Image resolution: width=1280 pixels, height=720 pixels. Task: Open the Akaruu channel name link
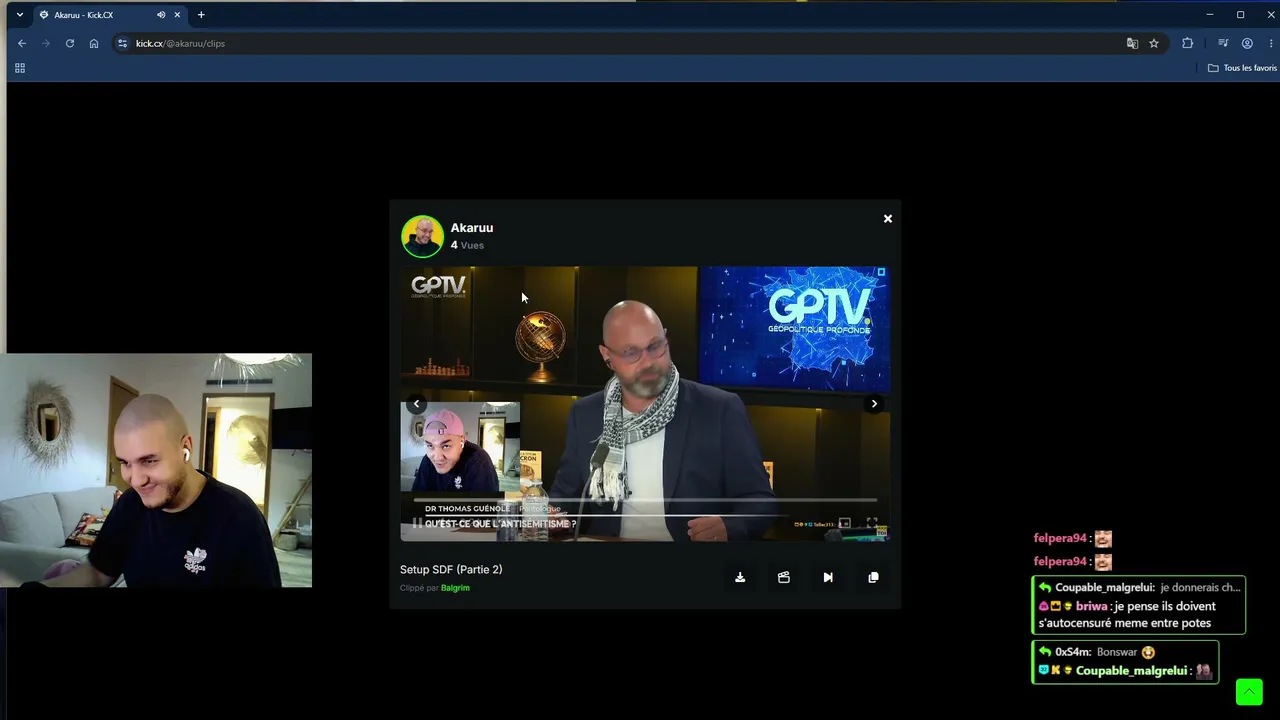pos(472,228)
